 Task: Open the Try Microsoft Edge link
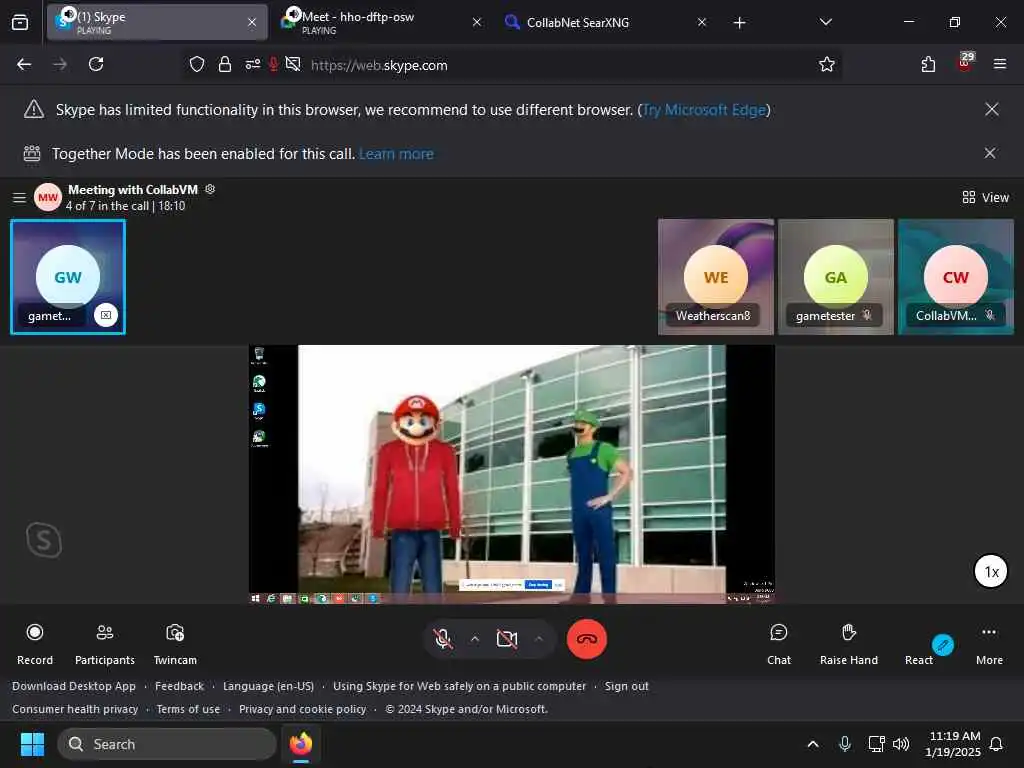click(x=704, y=110)
